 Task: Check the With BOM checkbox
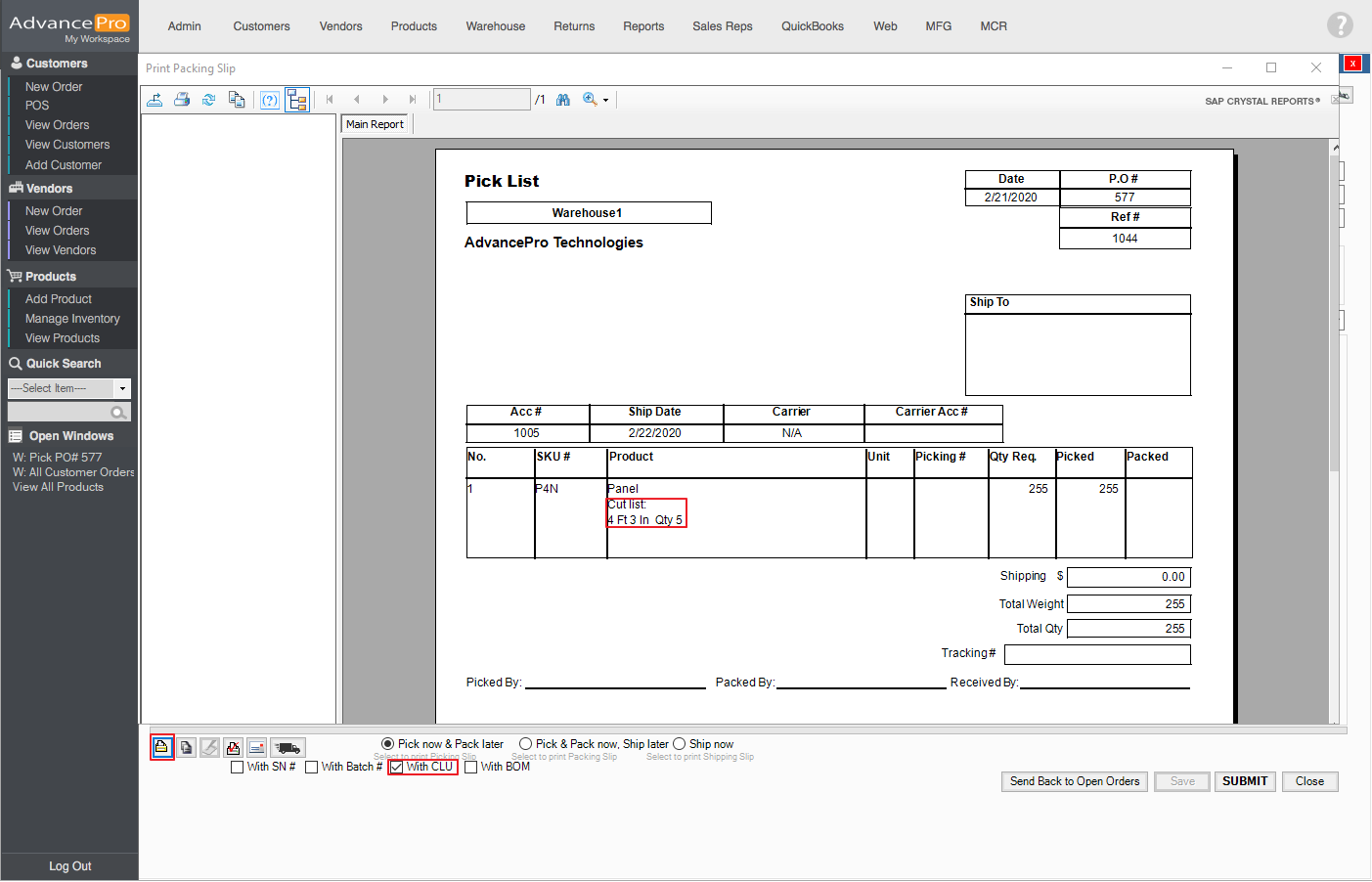(x=471, y=768)
